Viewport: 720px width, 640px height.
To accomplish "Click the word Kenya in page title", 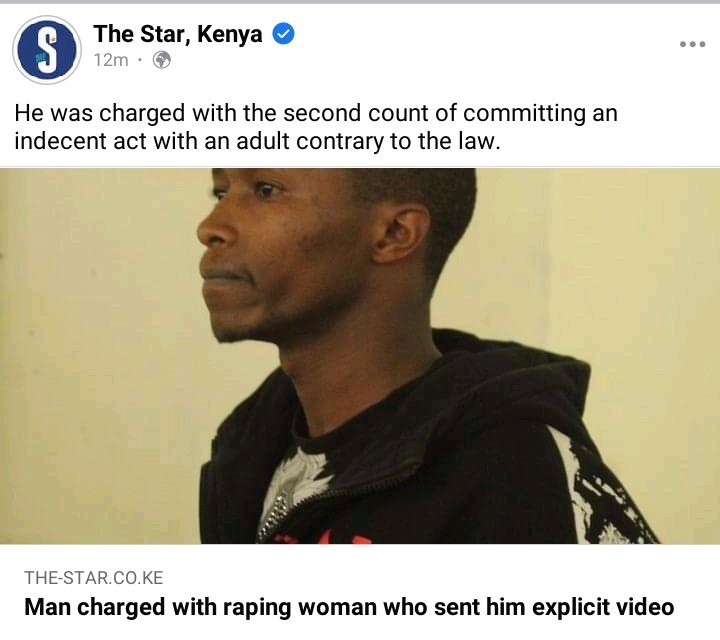I will pyautogui.click(x=230, y=35).
